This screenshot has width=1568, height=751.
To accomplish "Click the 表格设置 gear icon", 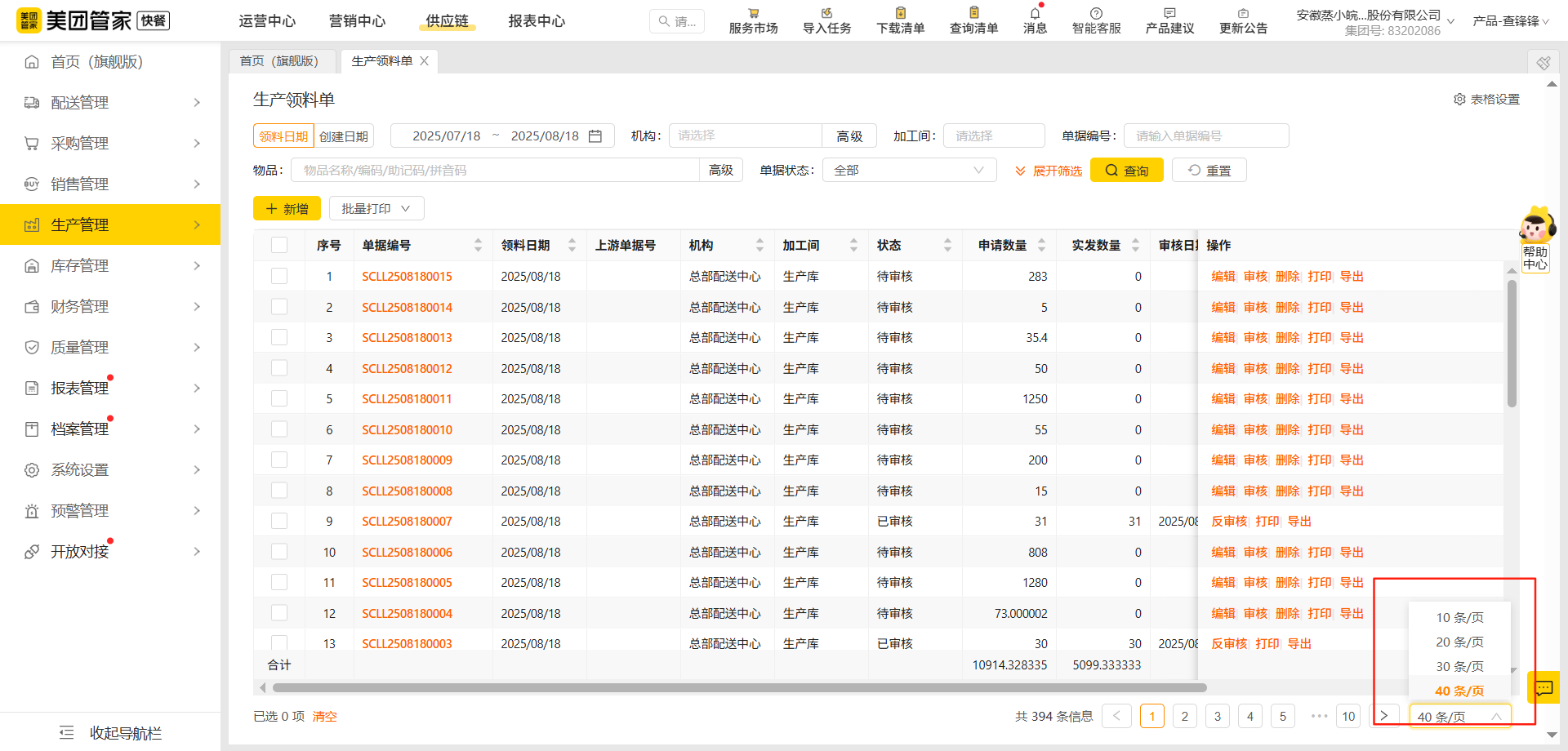I will point(1459,100).
